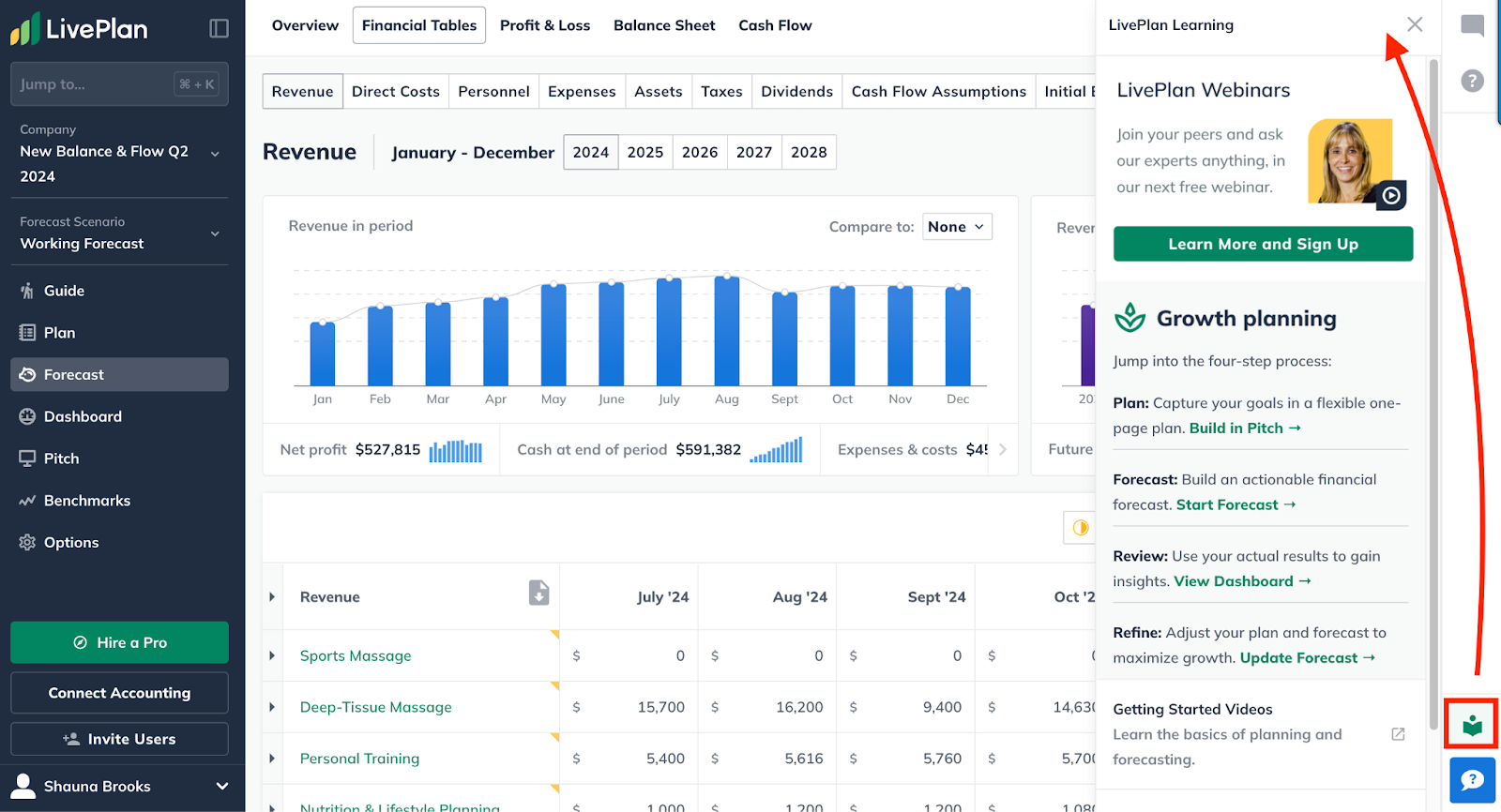Viewport: 1501px width, 812px height.
Task: Expand the Revenue header row
Action: click(x=272, y=596)
